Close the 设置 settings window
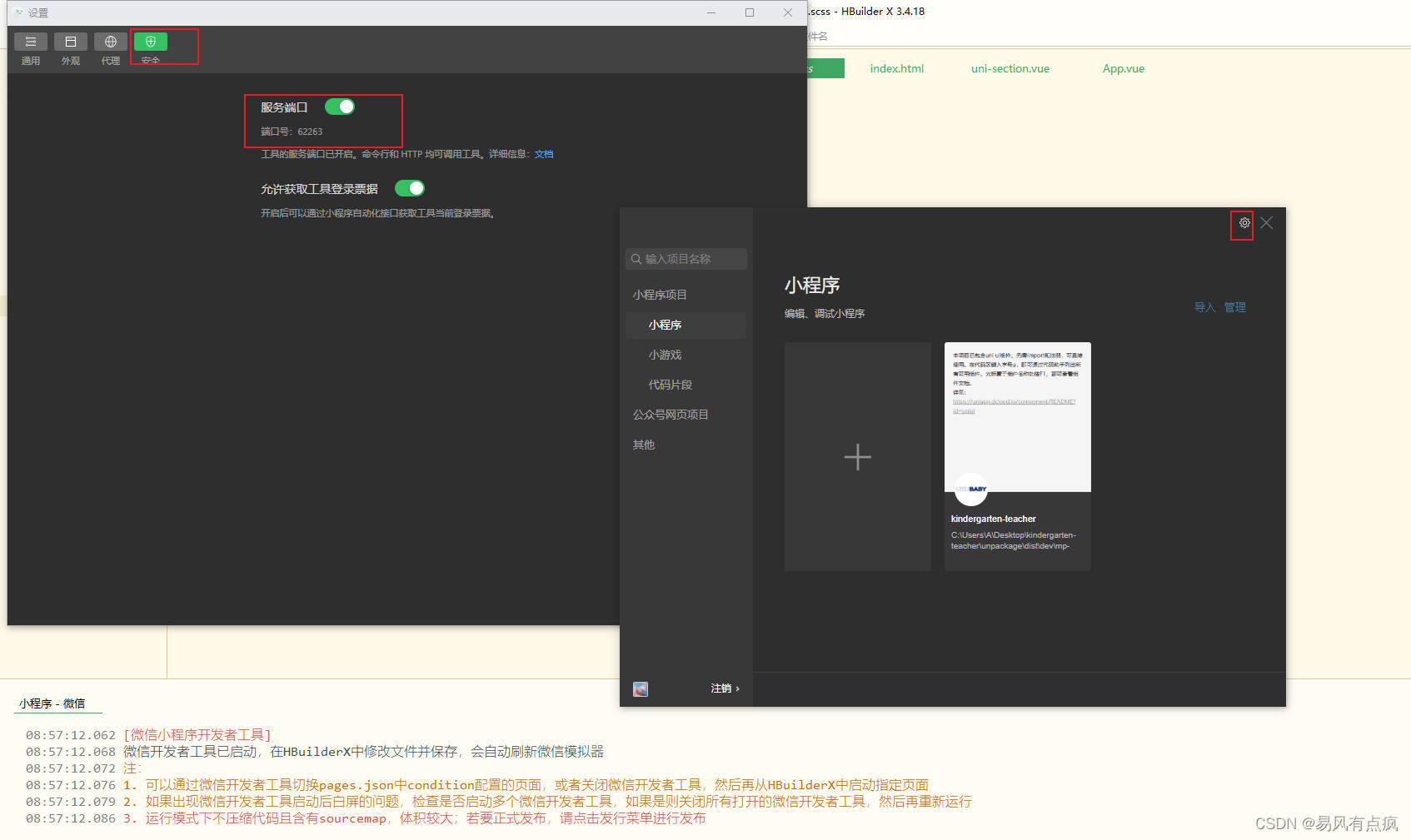Viewport: 1411px width, 840px height. tap(788, 12)
